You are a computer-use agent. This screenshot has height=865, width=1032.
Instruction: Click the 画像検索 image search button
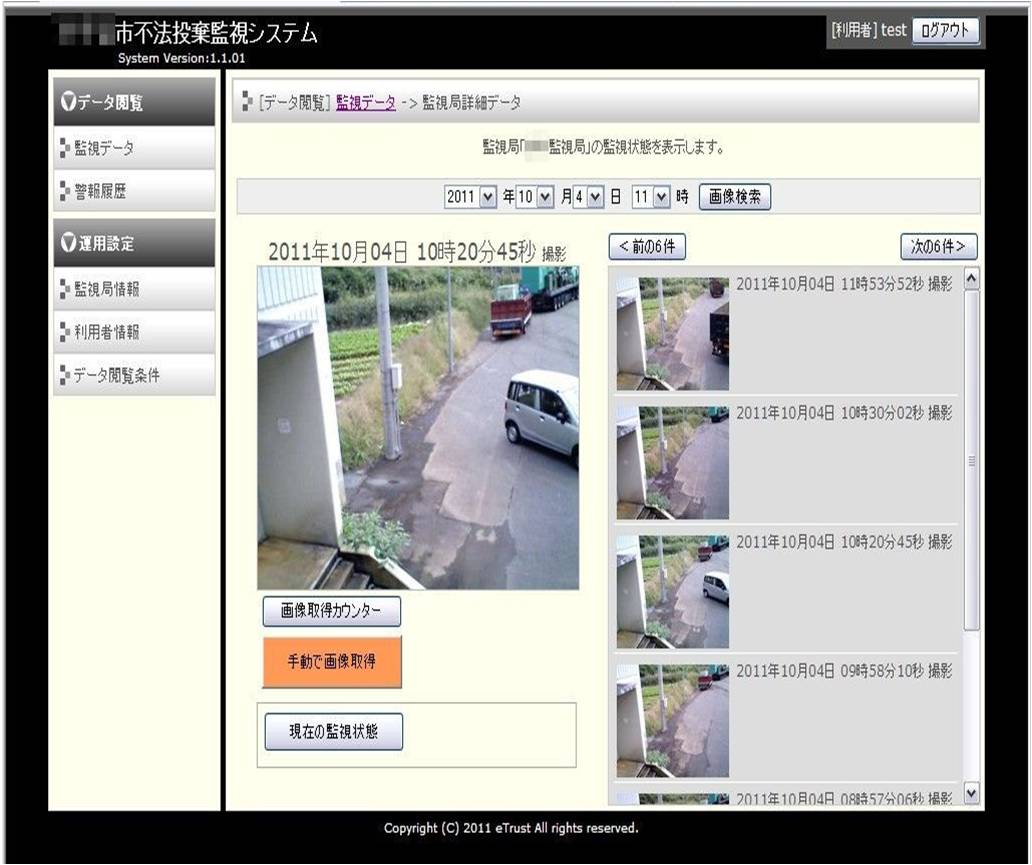[735, 197]
